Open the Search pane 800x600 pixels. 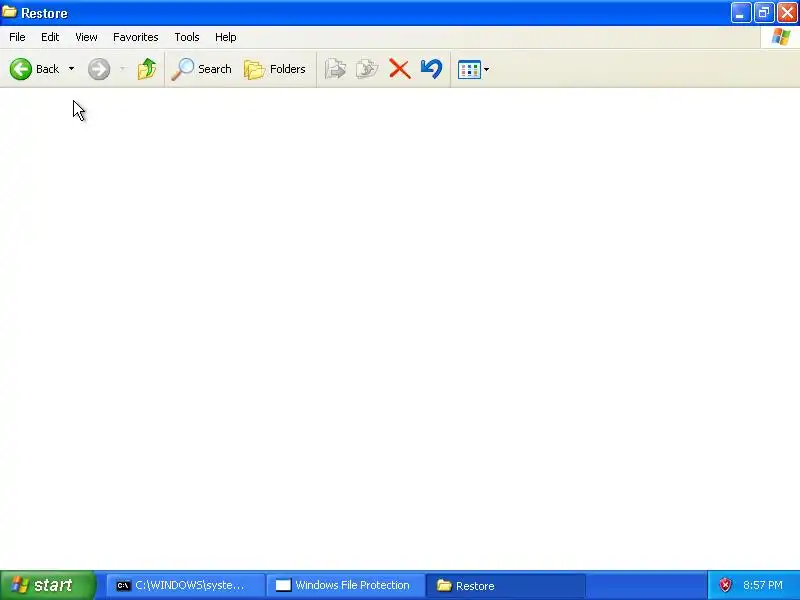click(202, 69)
